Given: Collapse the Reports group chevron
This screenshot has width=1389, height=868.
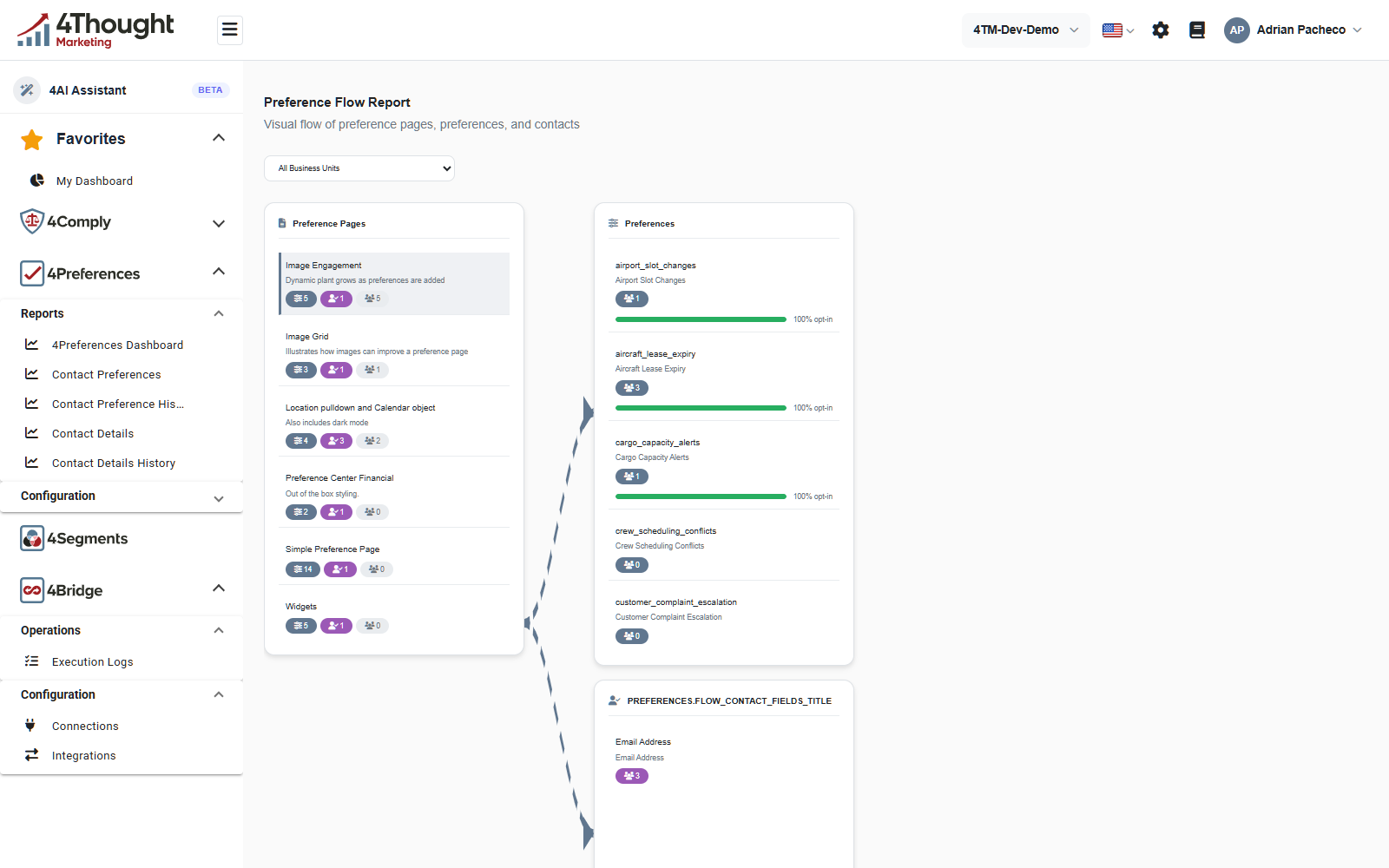Looking at the screenshot, I should tap(219, 313).
